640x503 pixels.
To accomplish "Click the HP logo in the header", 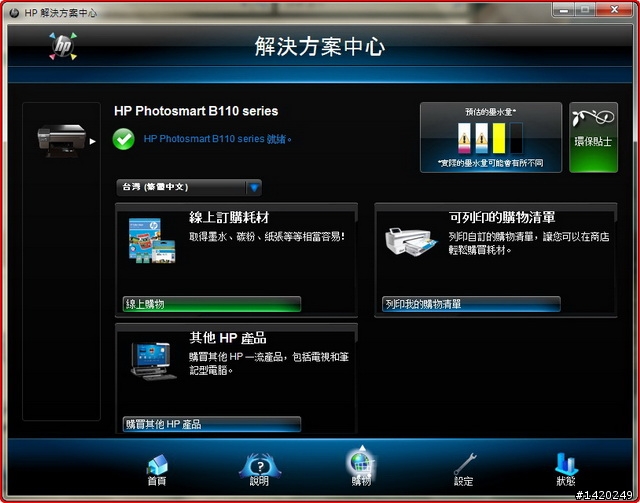I will point(63,46).
